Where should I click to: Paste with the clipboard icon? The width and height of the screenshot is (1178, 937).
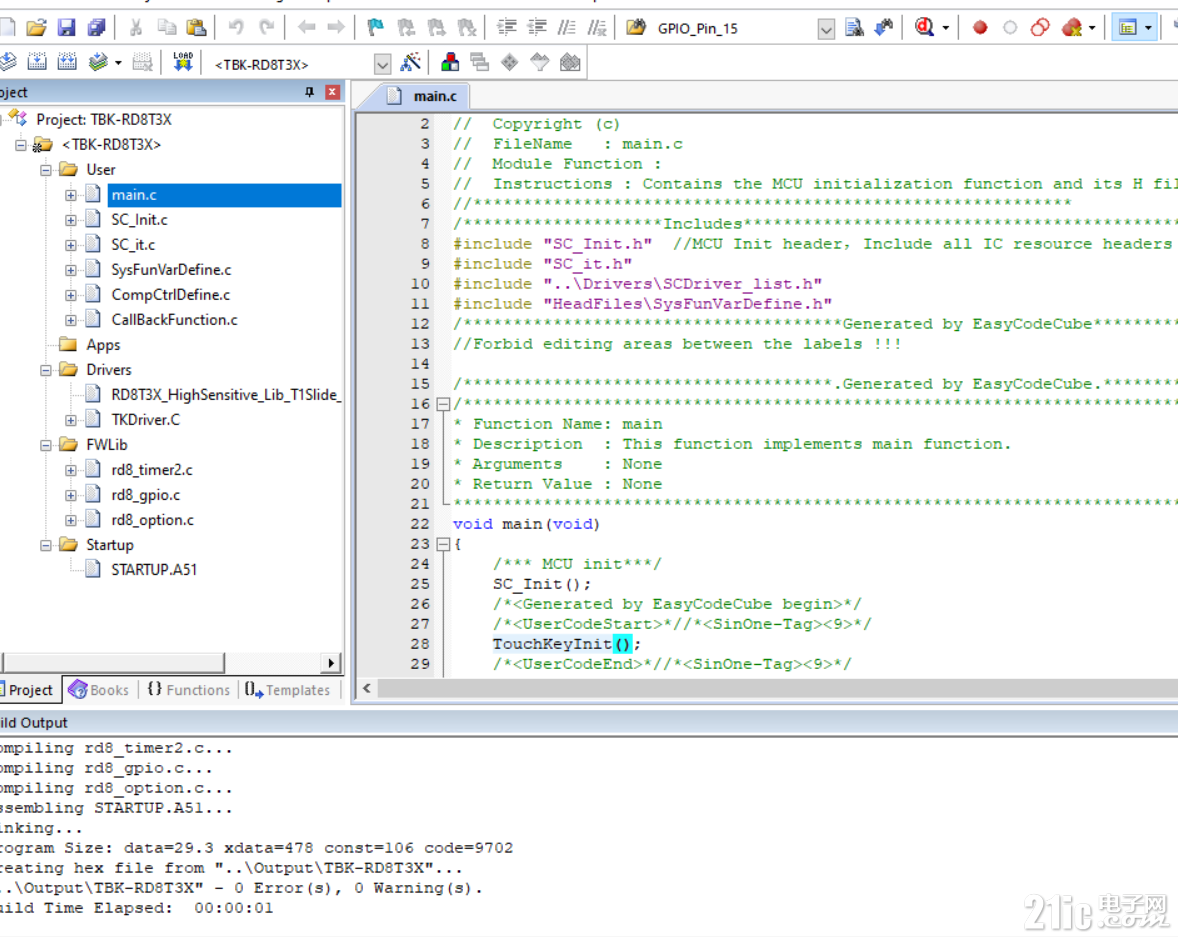pyautogui.click(x=196, y=28)
